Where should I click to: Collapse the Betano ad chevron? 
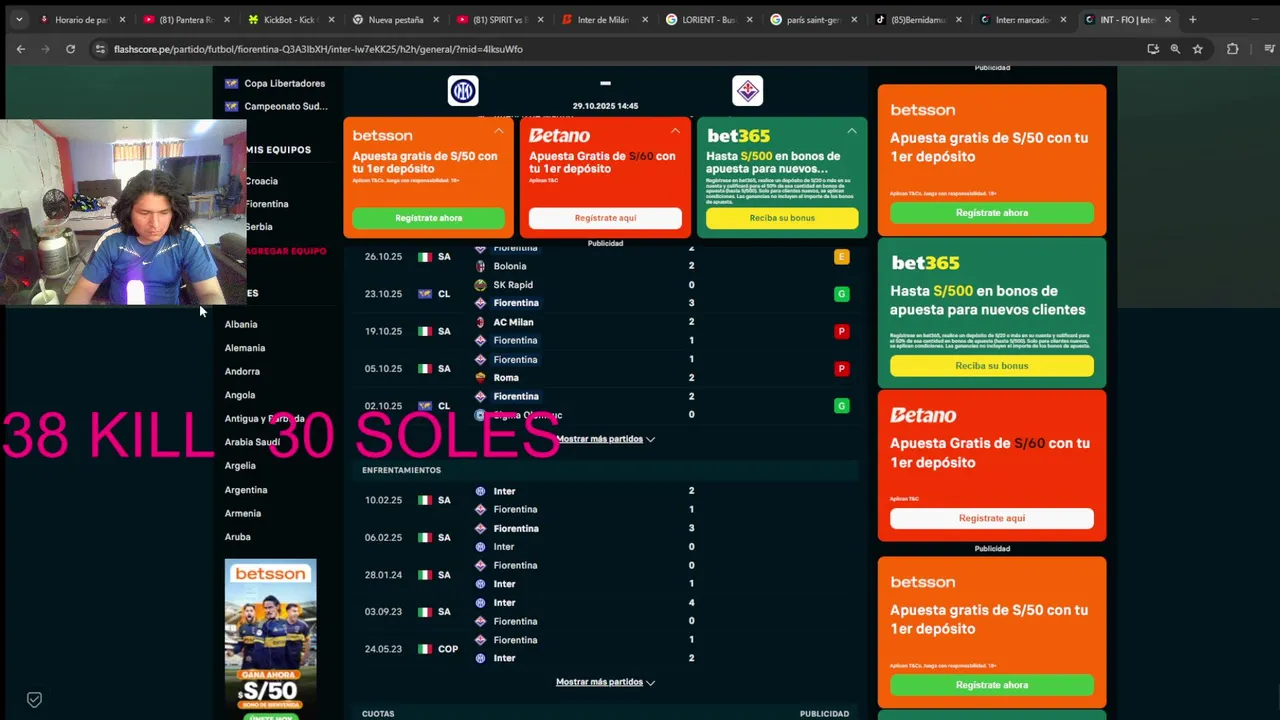[x=675, y=131]
